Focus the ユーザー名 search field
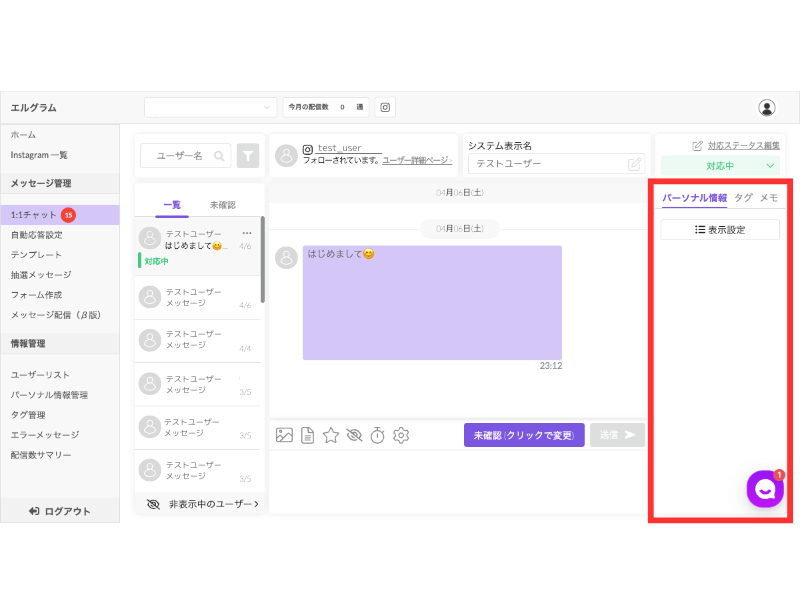 coord(186,156)
